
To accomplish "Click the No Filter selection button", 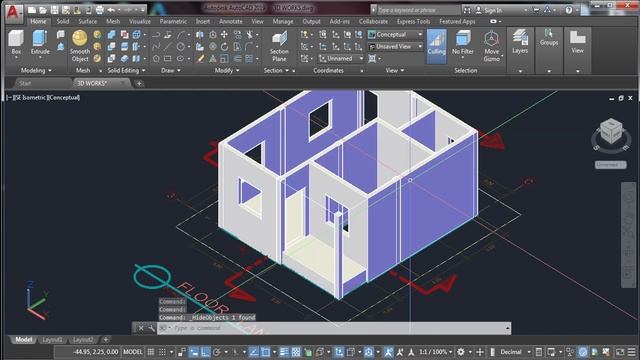I will (462, 43).
